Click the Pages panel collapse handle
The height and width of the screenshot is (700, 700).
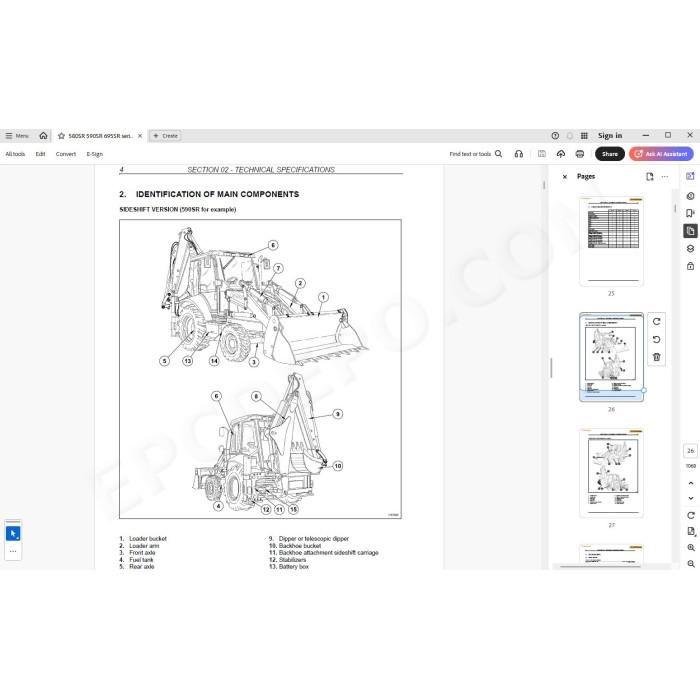(x=551, y=367)
